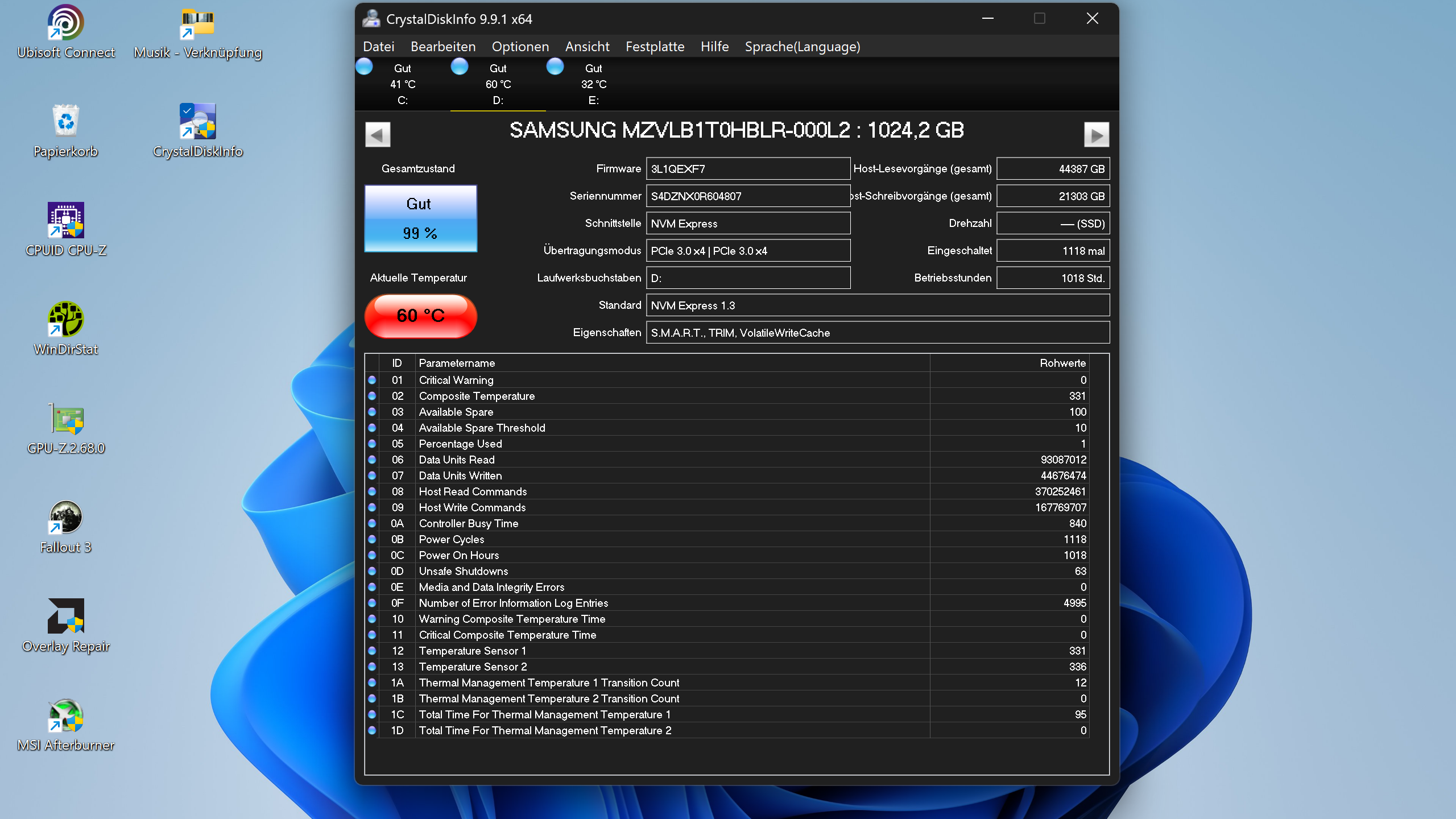Image resolution: width=1456 pixels, height=819 pixels.
Task: Select Total Time For Thermal Management Temperature 2
Action: [727, 730]
